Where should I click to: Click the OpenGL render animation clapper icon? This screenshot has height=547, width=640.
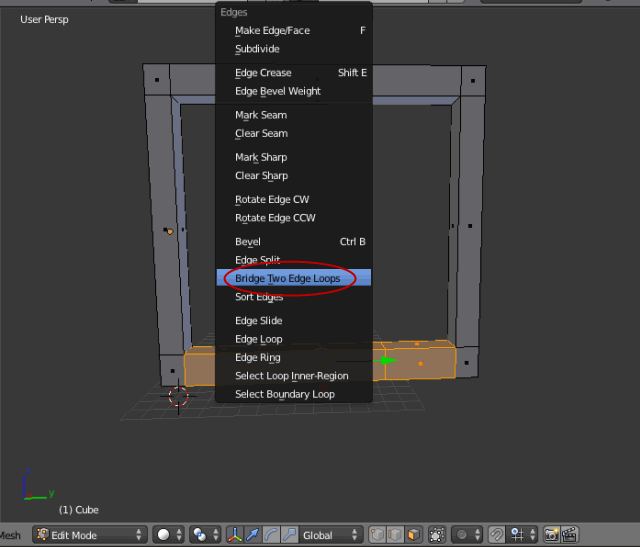pos(570,535)
